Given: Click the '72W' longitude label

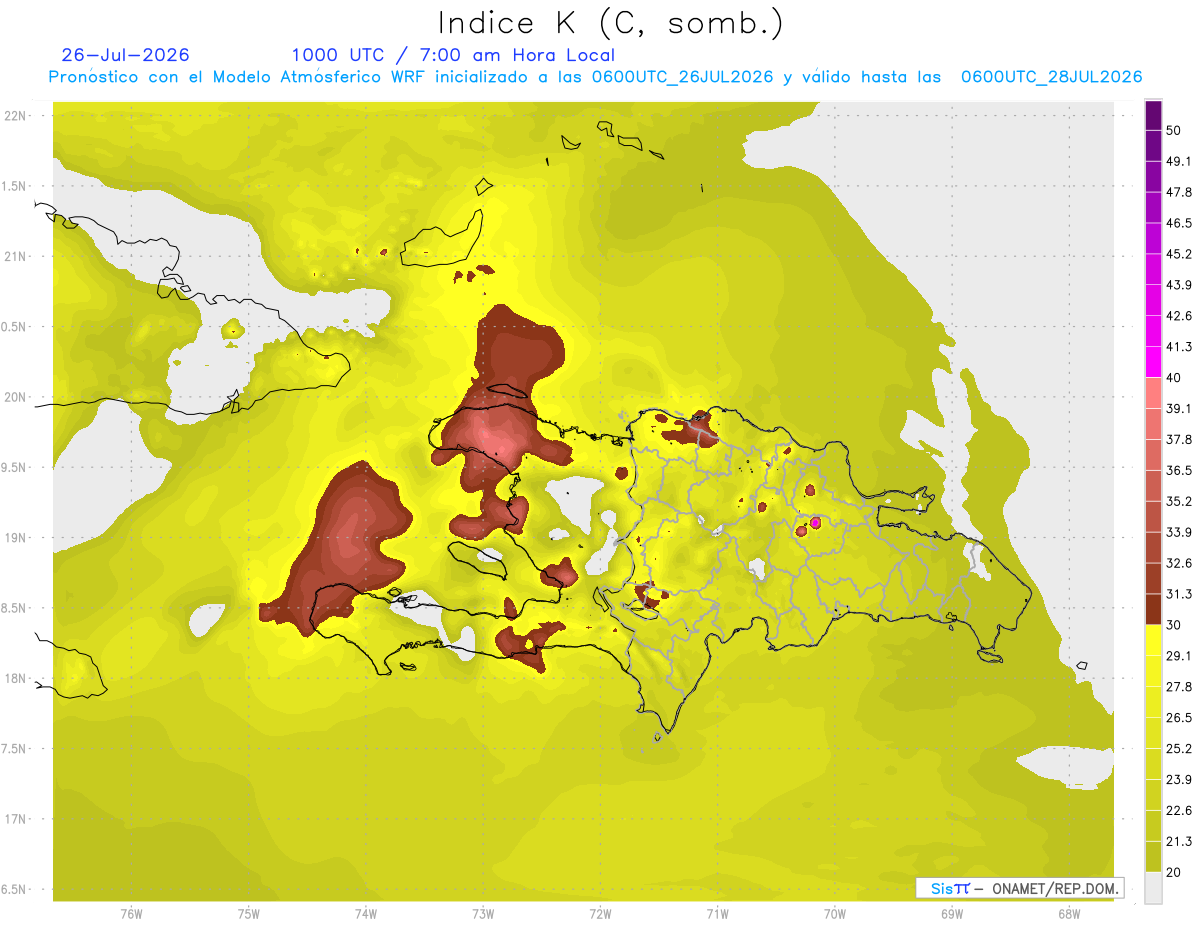Looking at the screenshot, I should tap(600, 914).
